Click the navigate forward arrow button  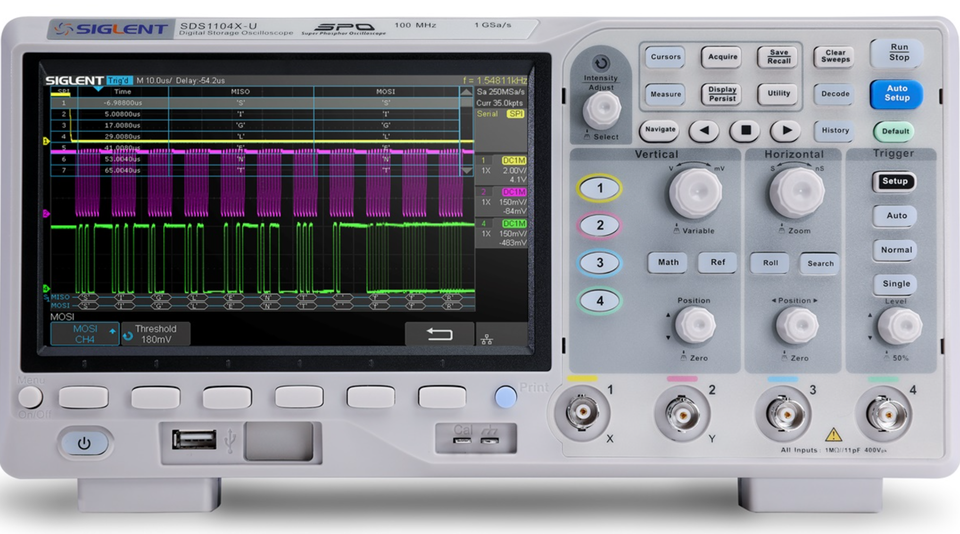pos(786,130)
